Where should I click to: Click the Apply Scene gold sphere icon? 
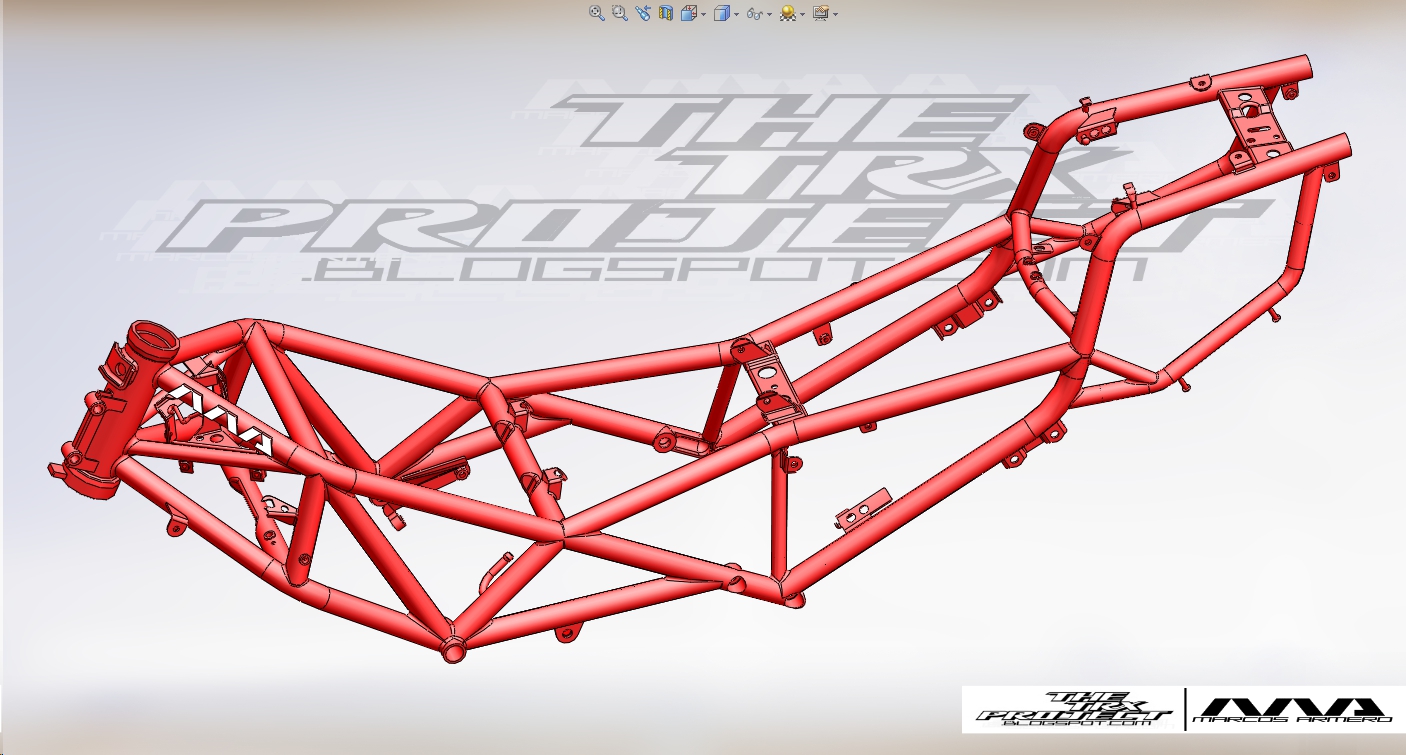click(788, 13)
